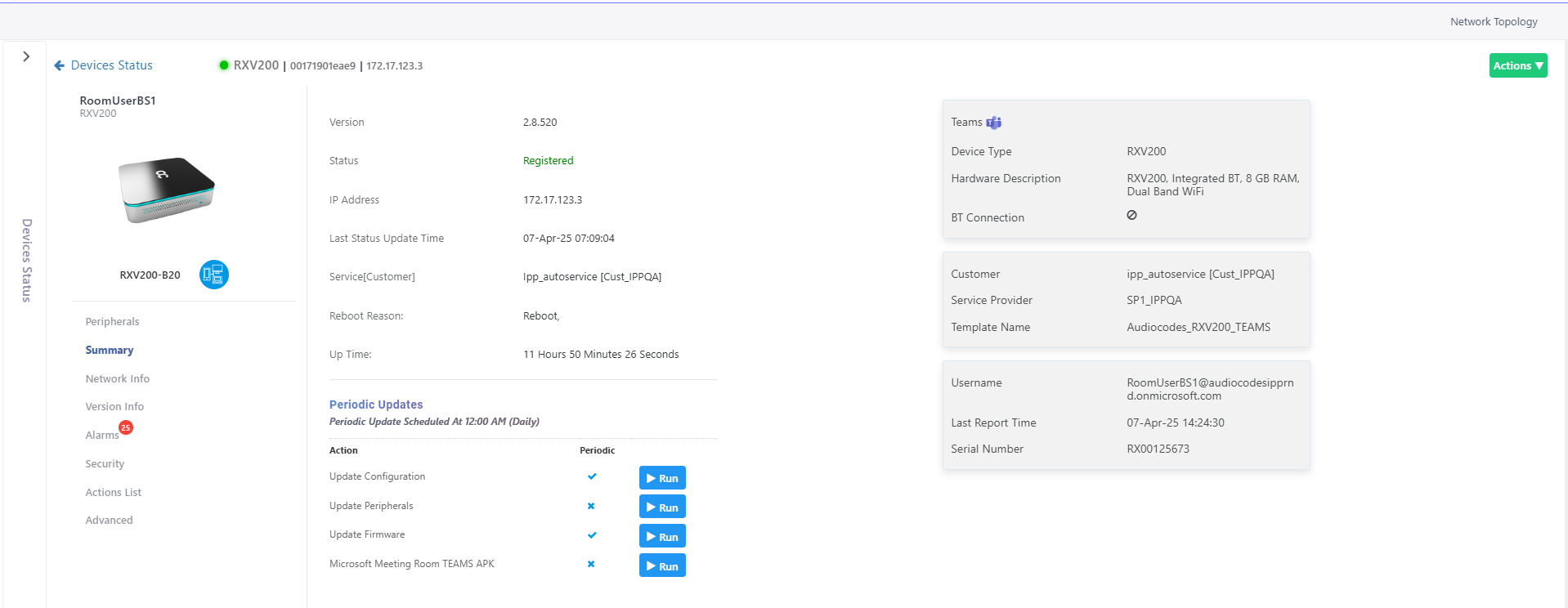The image size is (1568, 608).
Task: Click the IP address value 172.17.123.3 in summary
Action: tap(553, 199)
